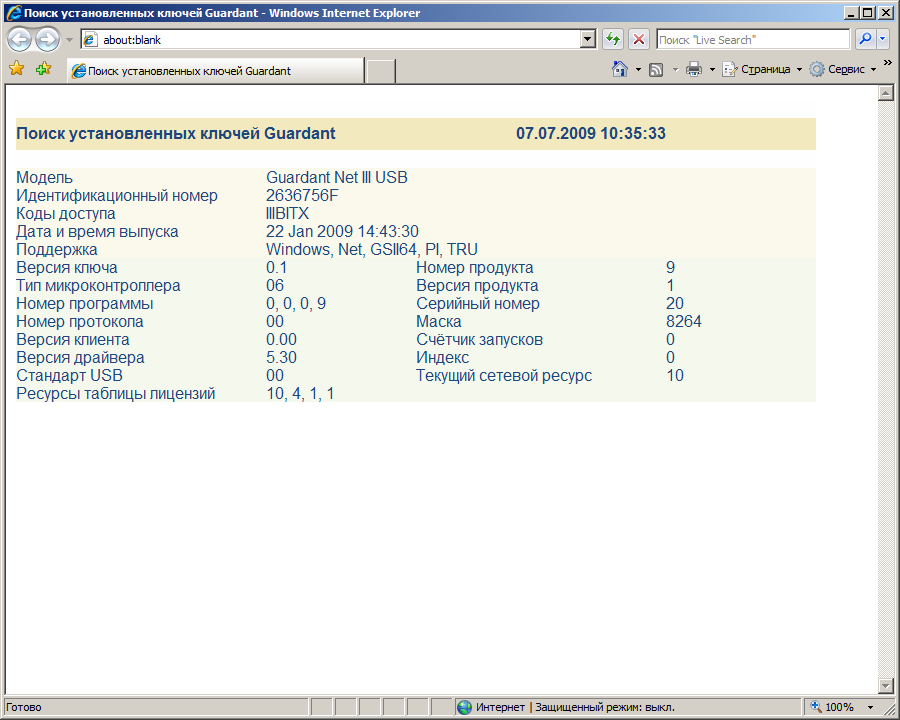Click the Back navigation arrow
The width and height of the screenshot is (900, 720).
[19, 40]
